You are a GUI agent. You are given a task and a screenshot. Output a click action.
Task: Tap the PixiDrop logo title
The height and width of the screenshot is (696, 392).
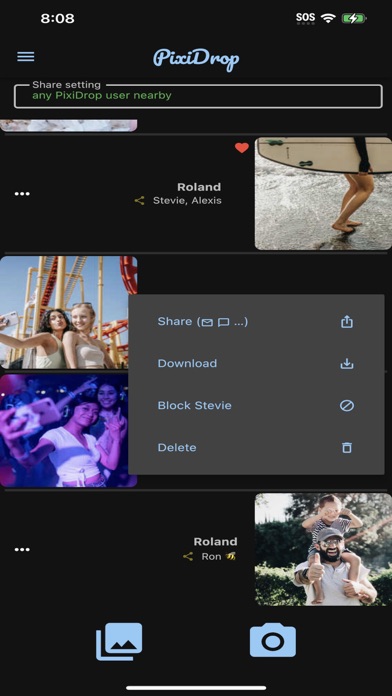coord(196,59)
